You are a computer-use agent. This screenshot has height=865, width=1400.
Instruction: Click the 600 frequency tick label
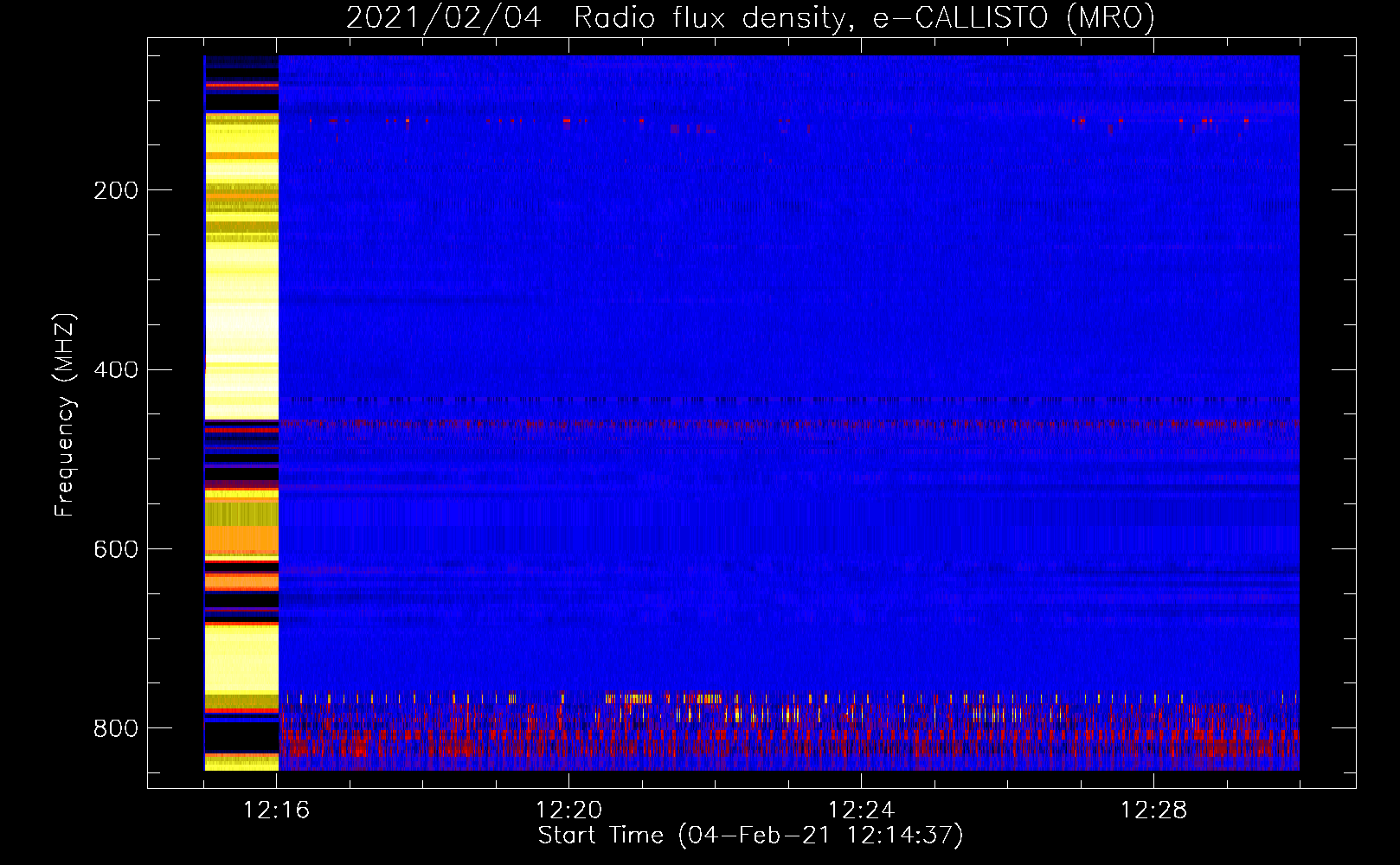[115, 550]
